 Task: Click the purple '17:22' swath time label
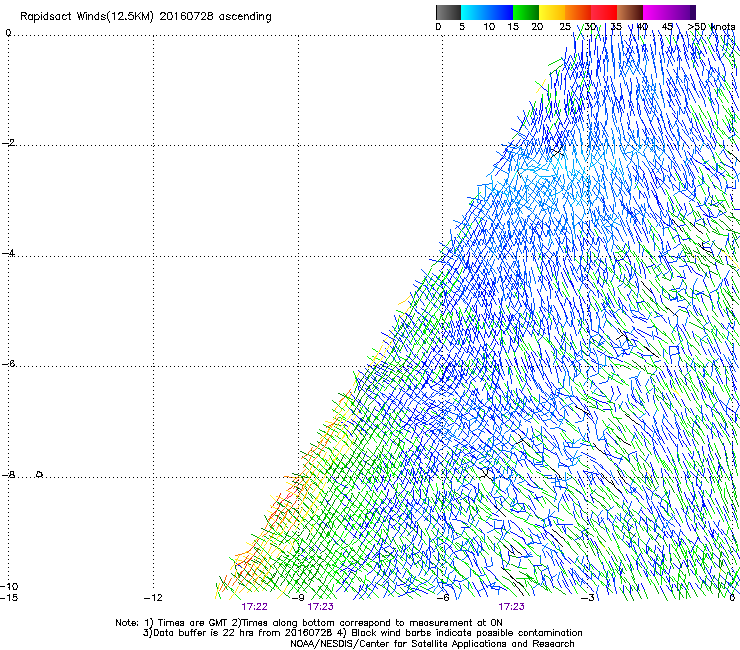tap(254, 607)
